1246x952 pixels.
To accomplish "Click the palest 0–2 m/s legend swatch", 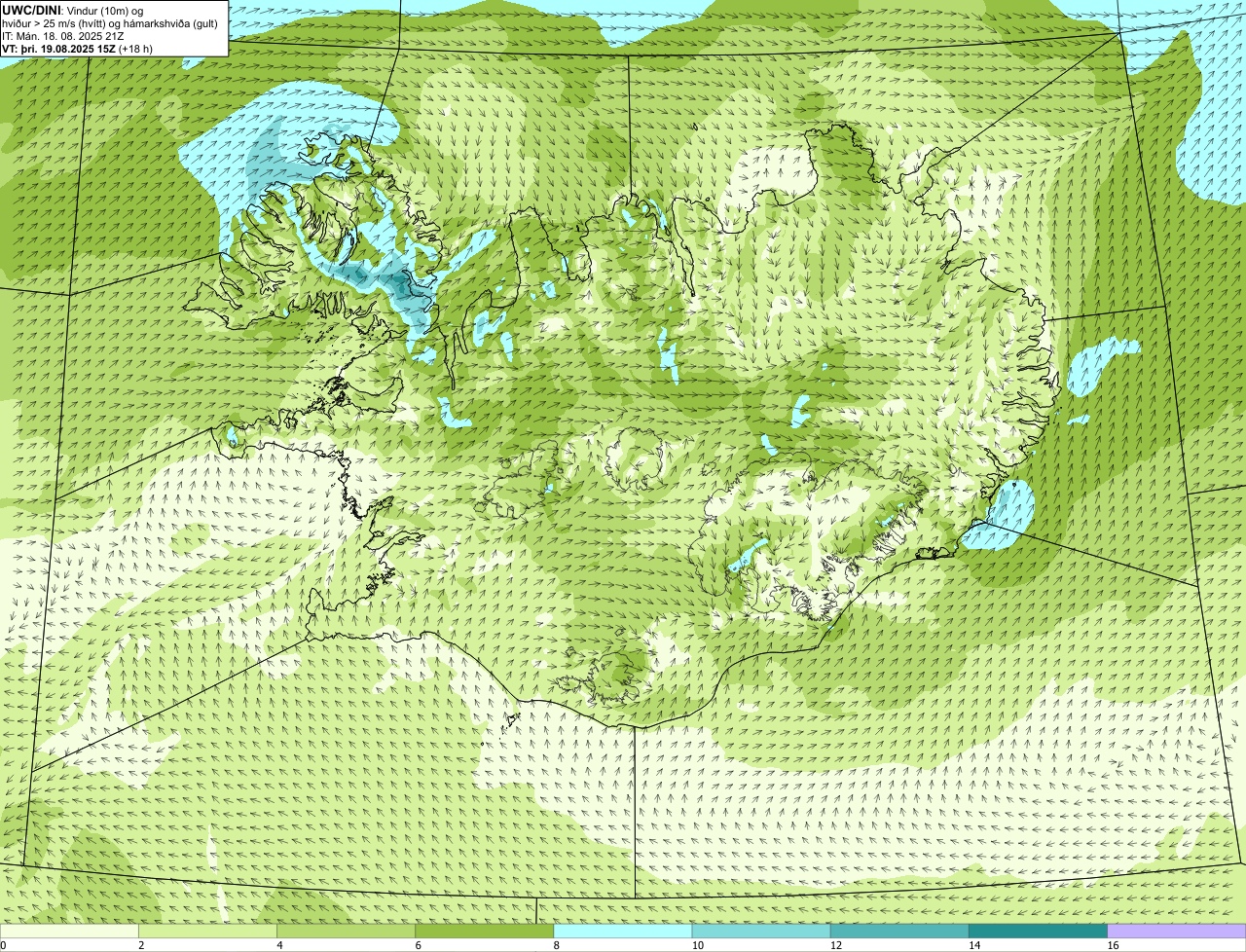I will (x=69, y=932).
